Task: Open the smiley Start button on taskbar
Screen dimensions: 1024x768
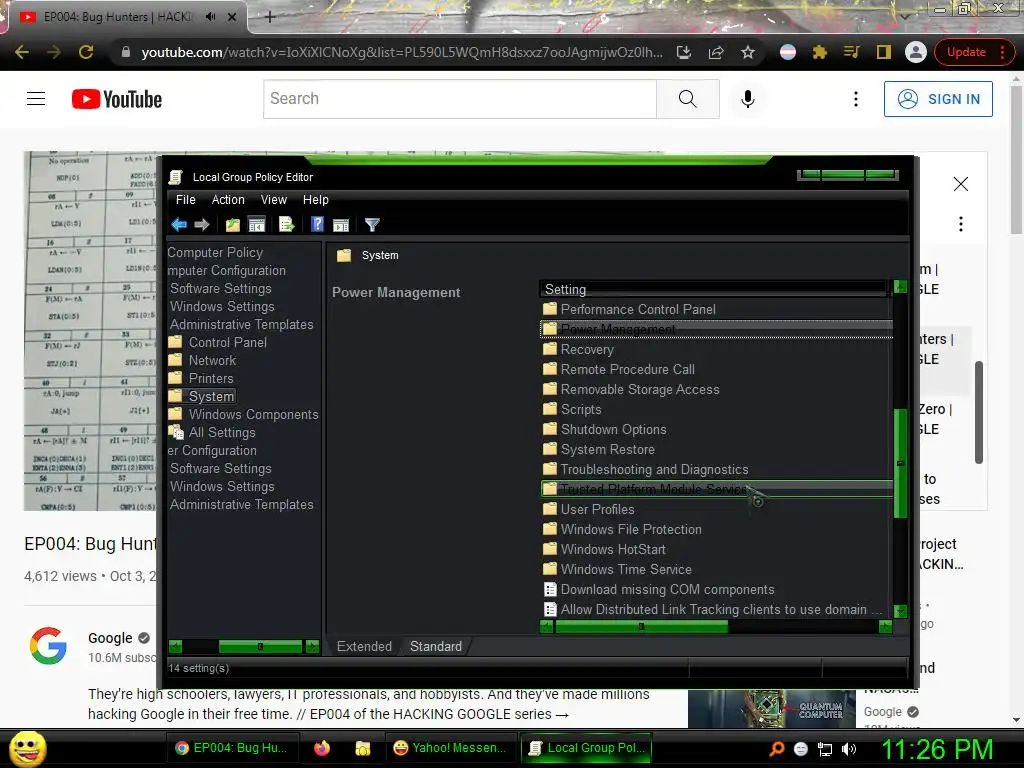Action: tap(28, 748)
